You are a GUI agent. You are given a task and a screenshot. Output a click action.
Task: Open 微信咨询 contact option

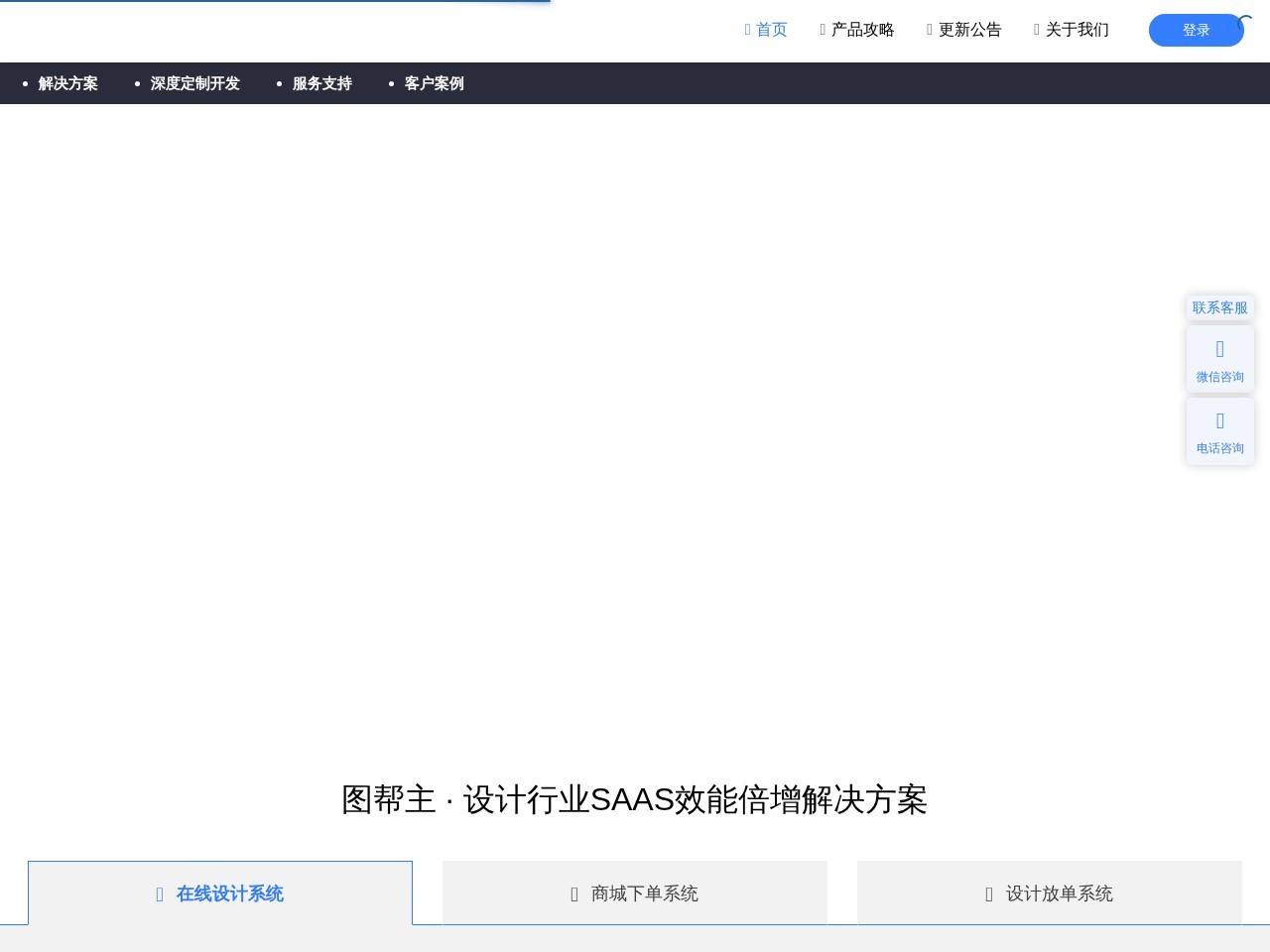pyautogui.click(x=1220, y=359)
